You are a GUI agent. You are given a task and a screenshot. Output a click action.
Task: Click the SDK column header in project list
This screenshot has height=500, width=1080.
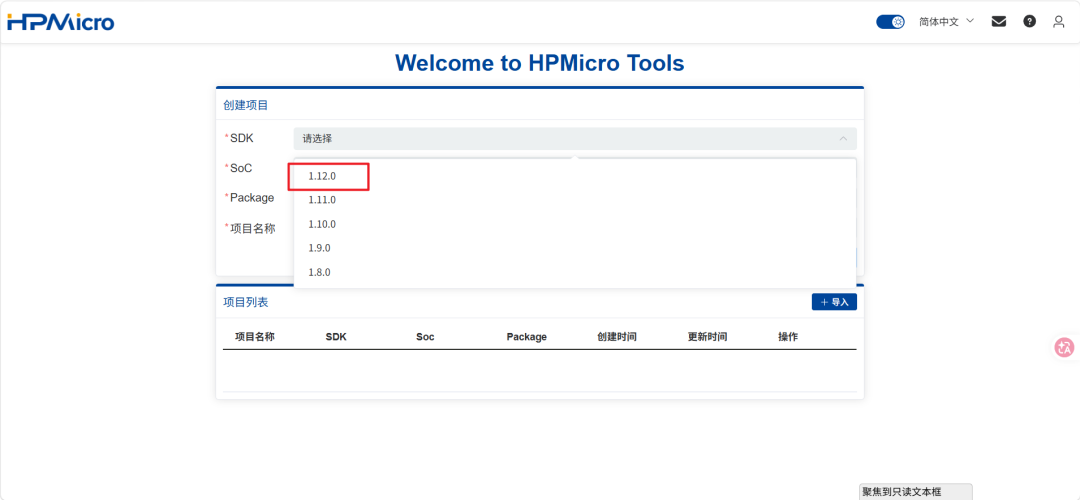(x=336, y=337)
